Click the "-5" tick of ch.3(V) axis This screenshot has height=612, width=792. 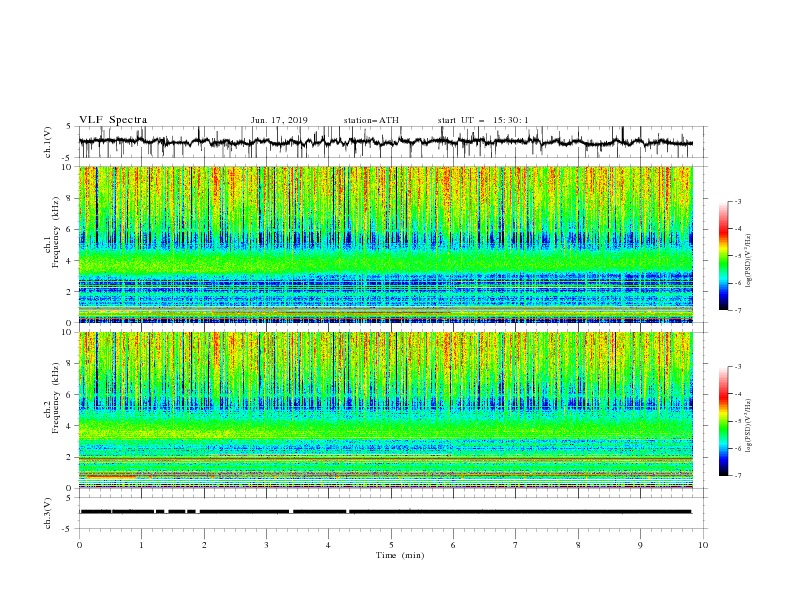68,529
